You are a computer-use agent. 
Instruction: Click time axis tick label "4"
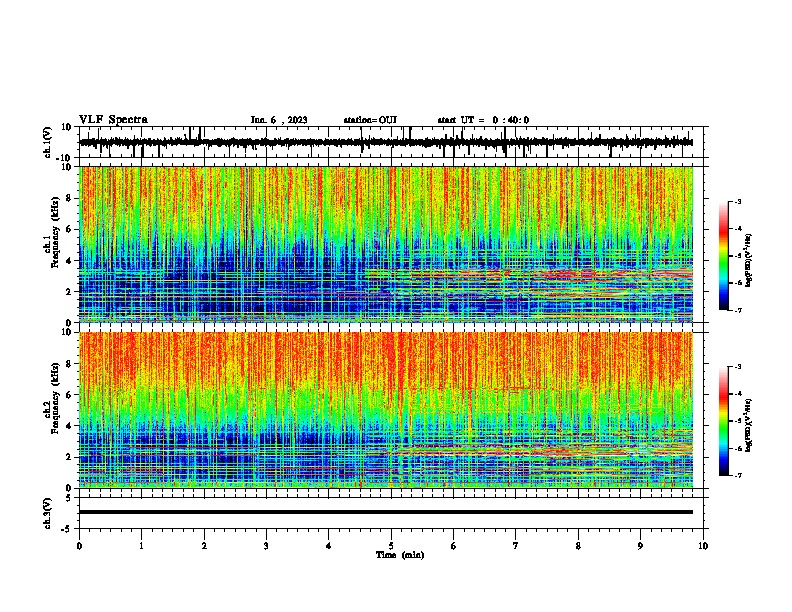click(x=329, y=546)
